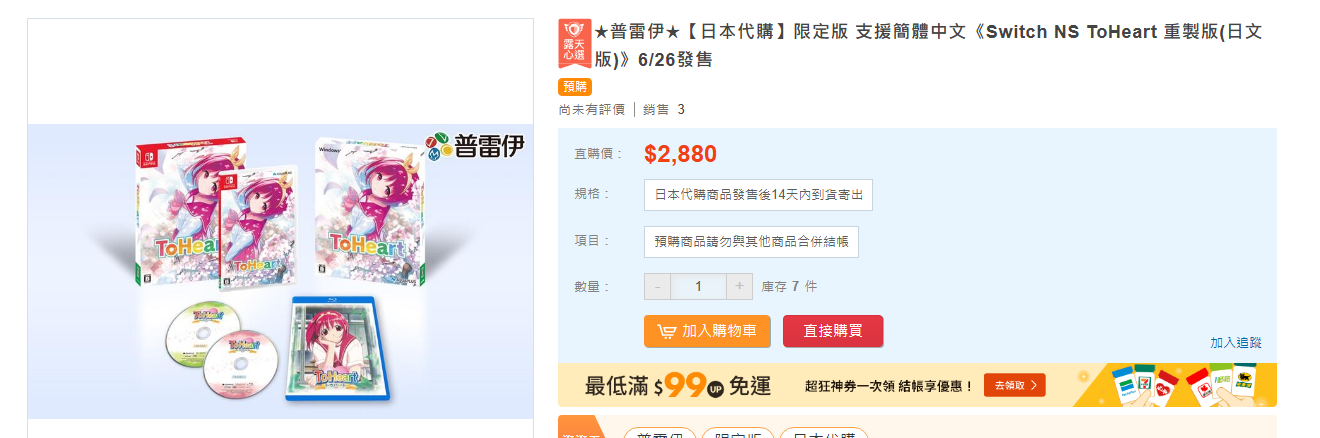The height and width of the screenshot is (438, 1320).
Task: Decrease quantity with the minus button
Action: tap(657, 286)
